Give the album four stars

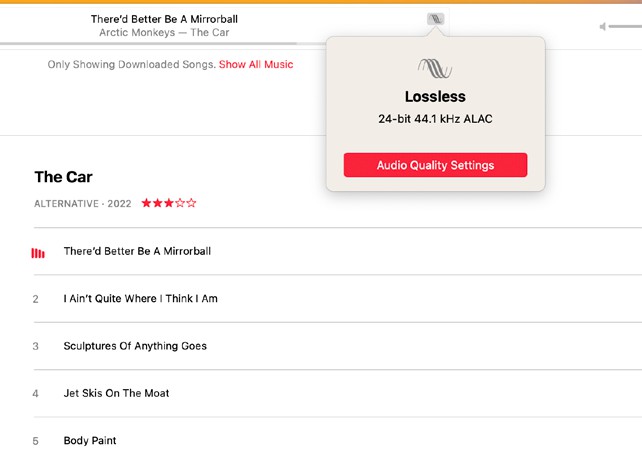click(x=180, y=203)
